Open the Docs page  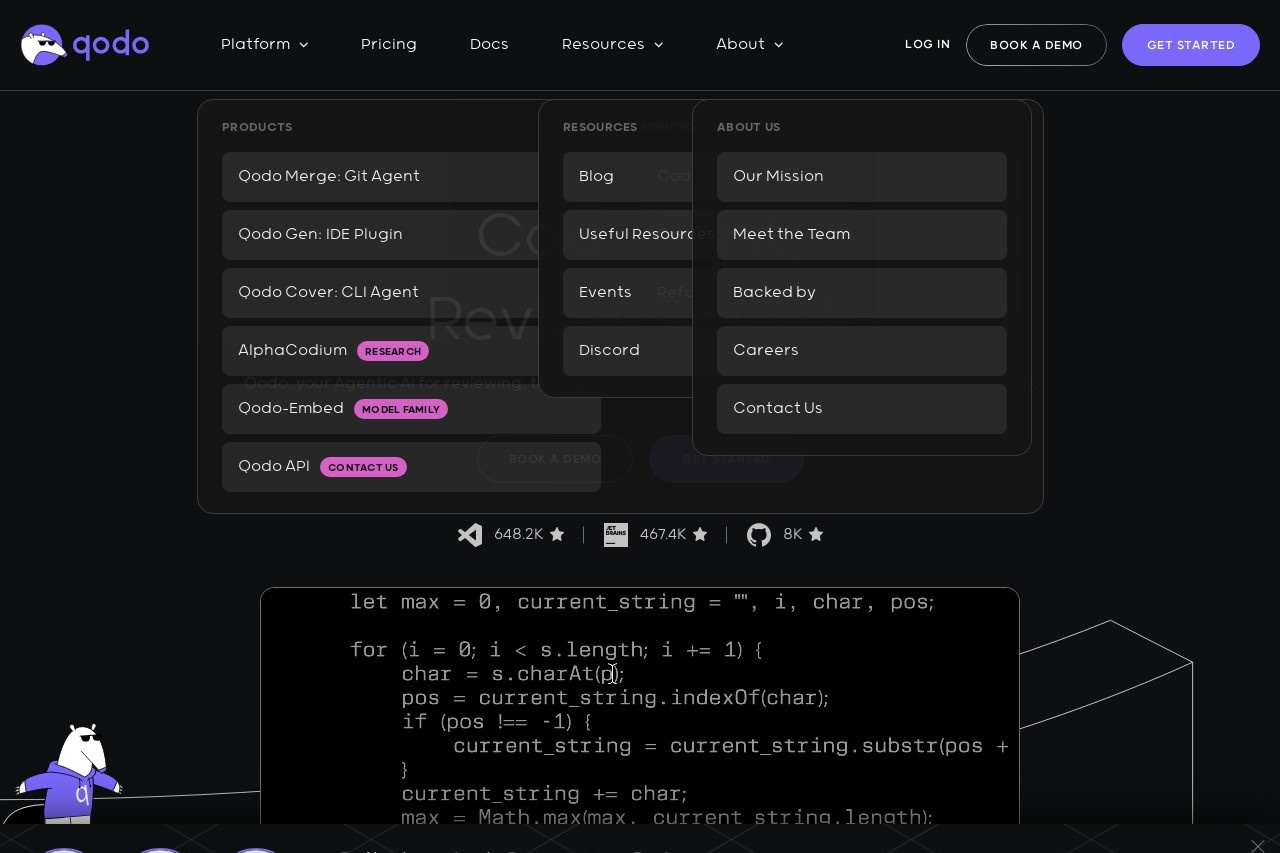[489, 45]
